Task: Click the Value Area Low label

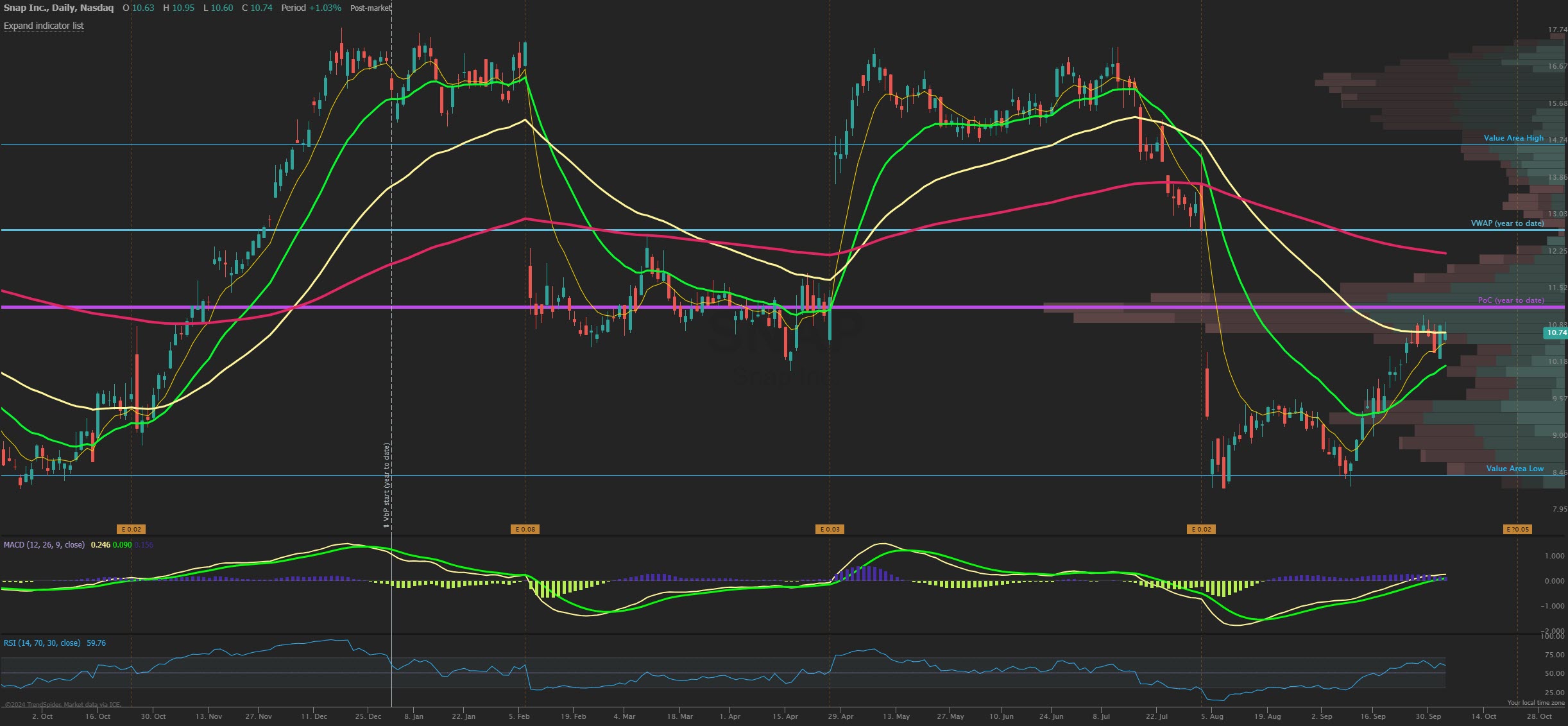Action: point(1515,469)
